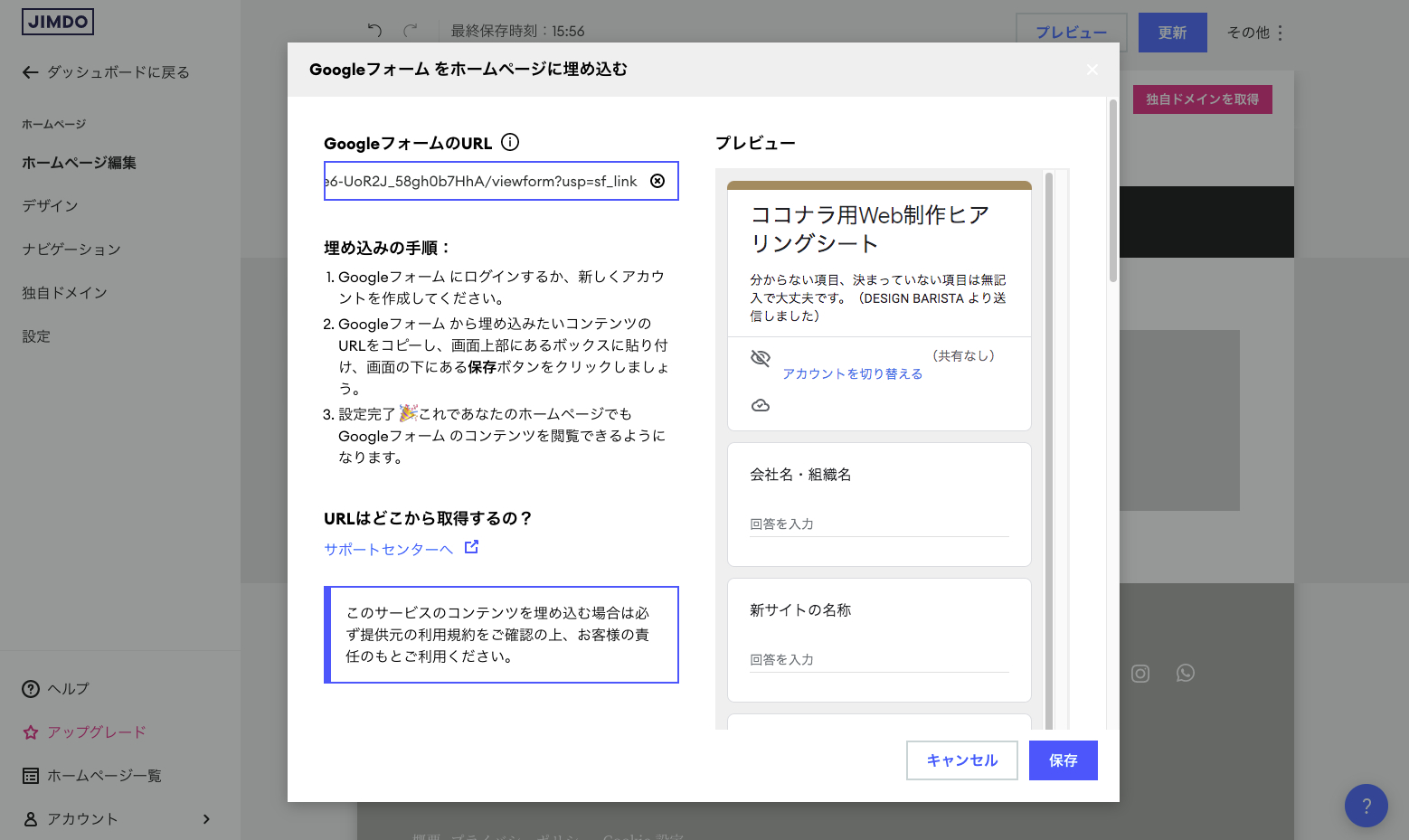This screenshot has width=1409, height=840.
Task: Click the star icon next to アップグレード
Action: tap(30, 731)
